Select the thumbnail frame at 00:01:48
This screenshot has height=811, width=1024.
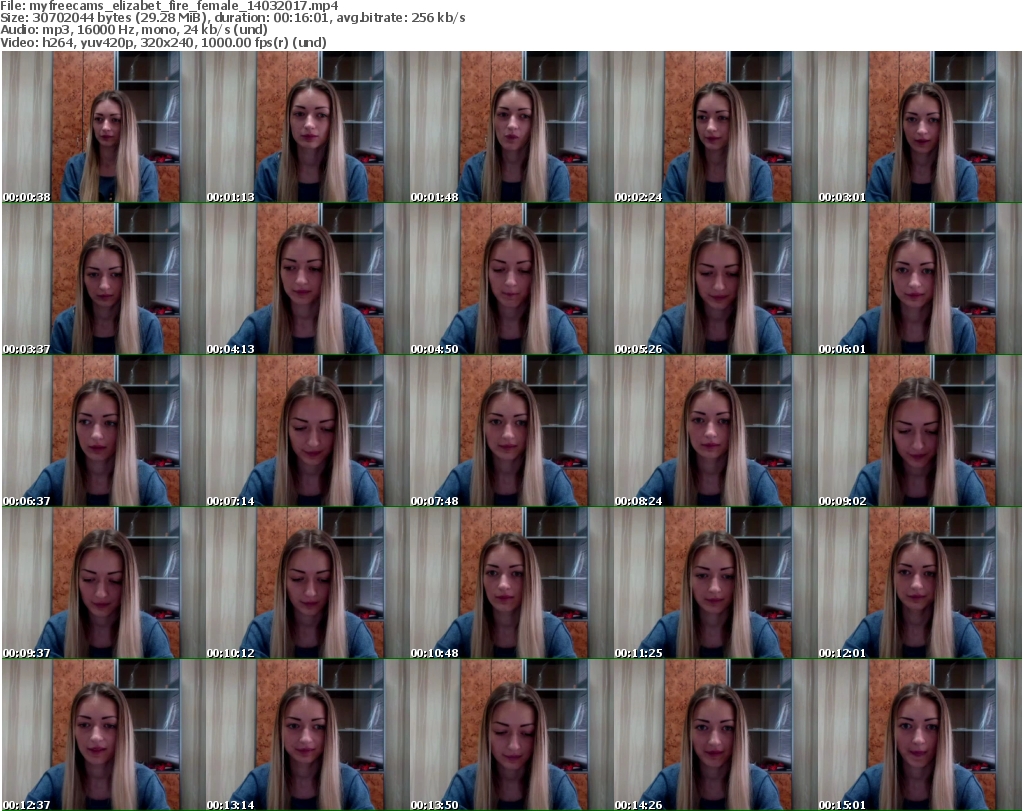pos(511,127)
